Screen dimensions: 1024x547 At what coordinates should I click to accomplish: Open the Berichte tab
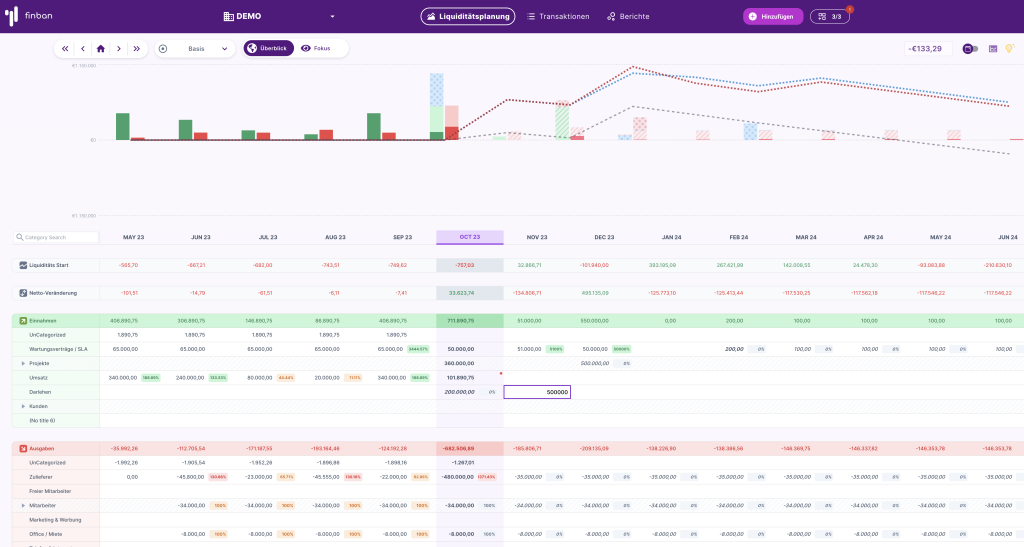click(627, 16)
